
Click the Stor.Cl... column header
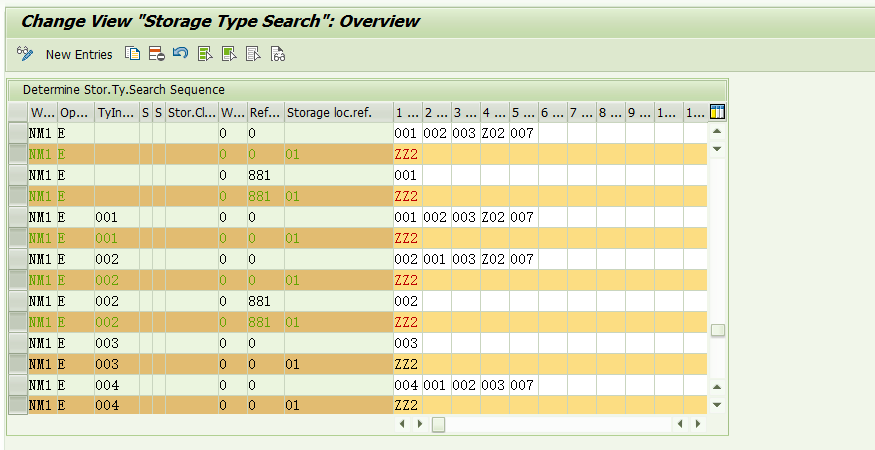[191, 112]
